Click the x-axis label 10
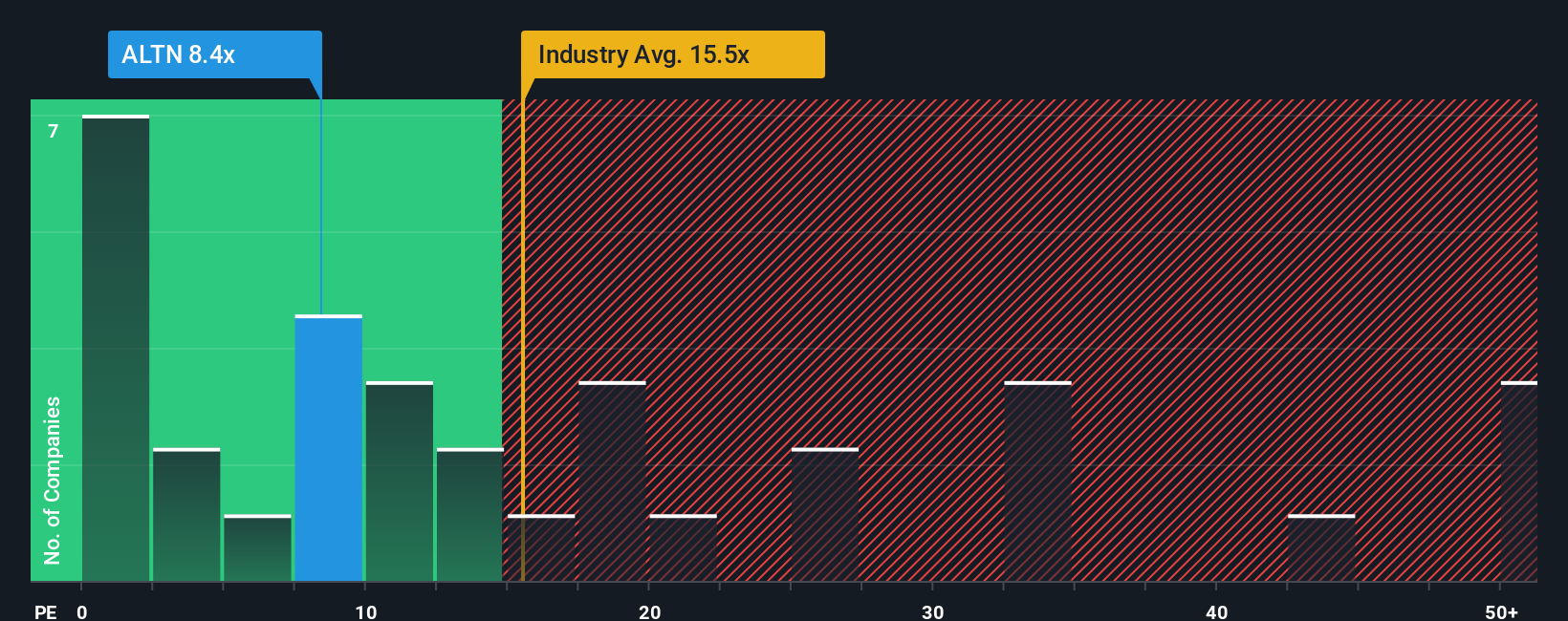Screen dimensions: 1568x621 coord(365,611)
